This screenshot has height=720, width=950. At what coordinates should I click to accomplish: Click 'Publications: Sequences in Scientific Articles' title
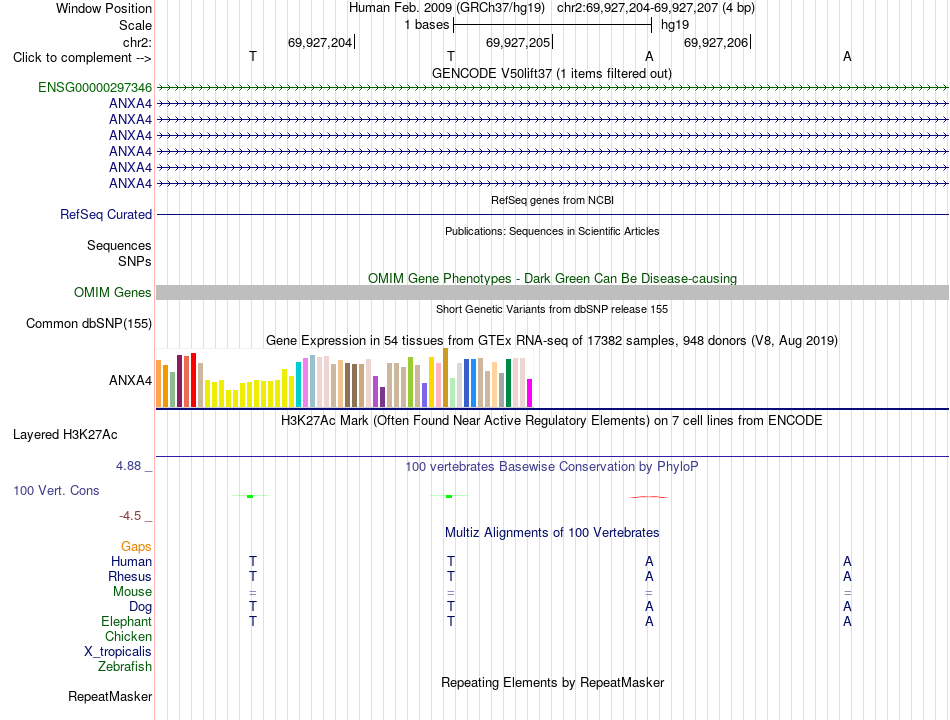[552, 231]
